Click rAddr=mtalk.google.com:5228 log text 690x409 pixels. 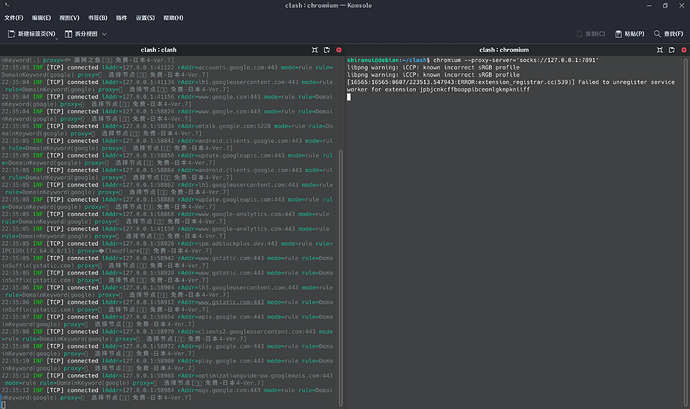coord(224,126)
